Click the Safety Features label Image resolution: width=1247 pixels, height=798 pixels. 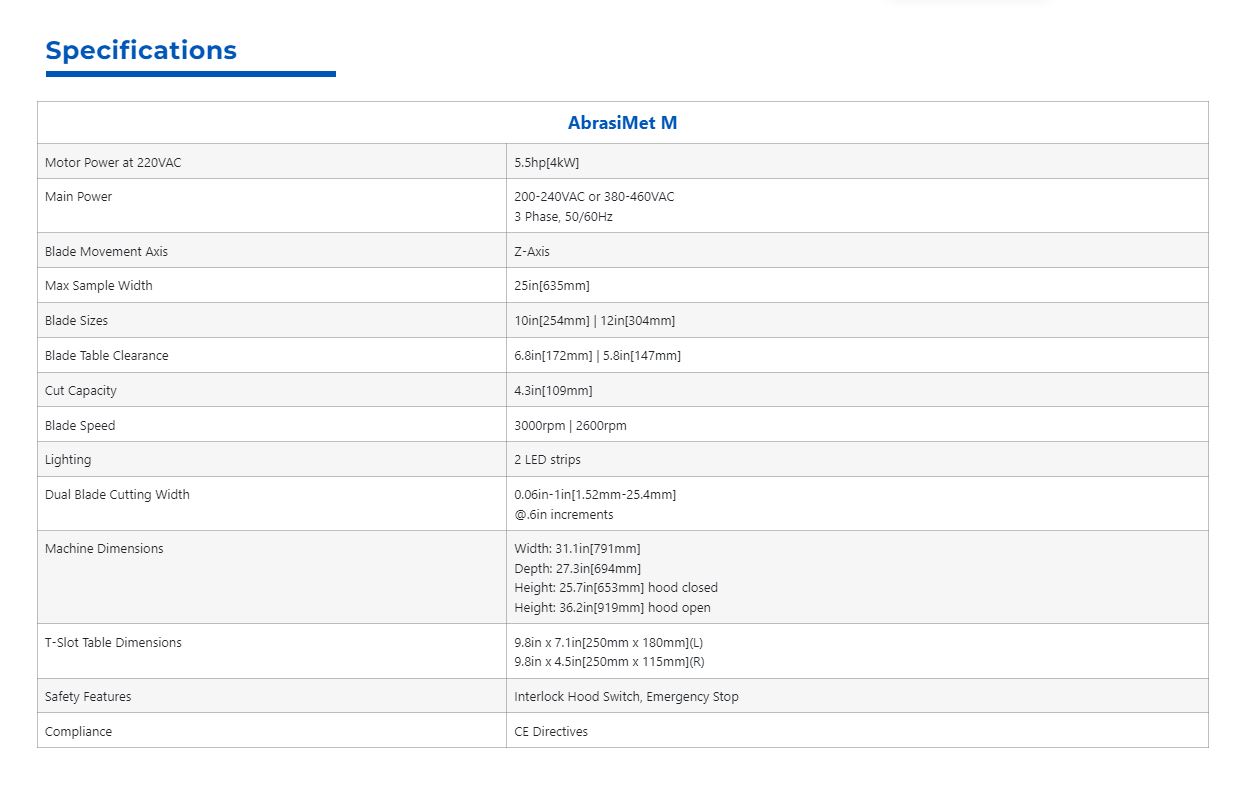pyautogui.click(x=88, y=696)
